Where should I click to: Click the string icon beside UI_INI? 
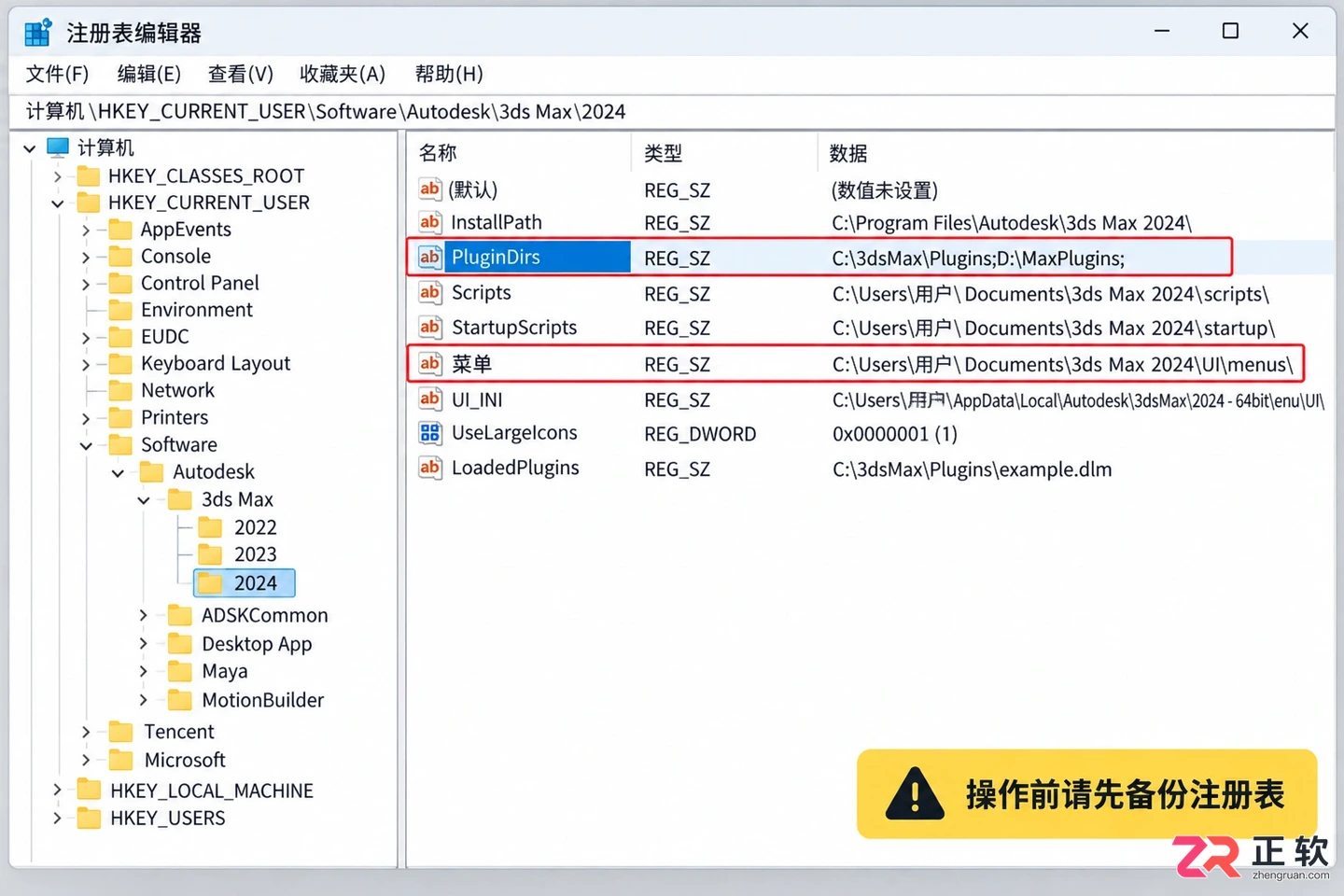point(429,399)
